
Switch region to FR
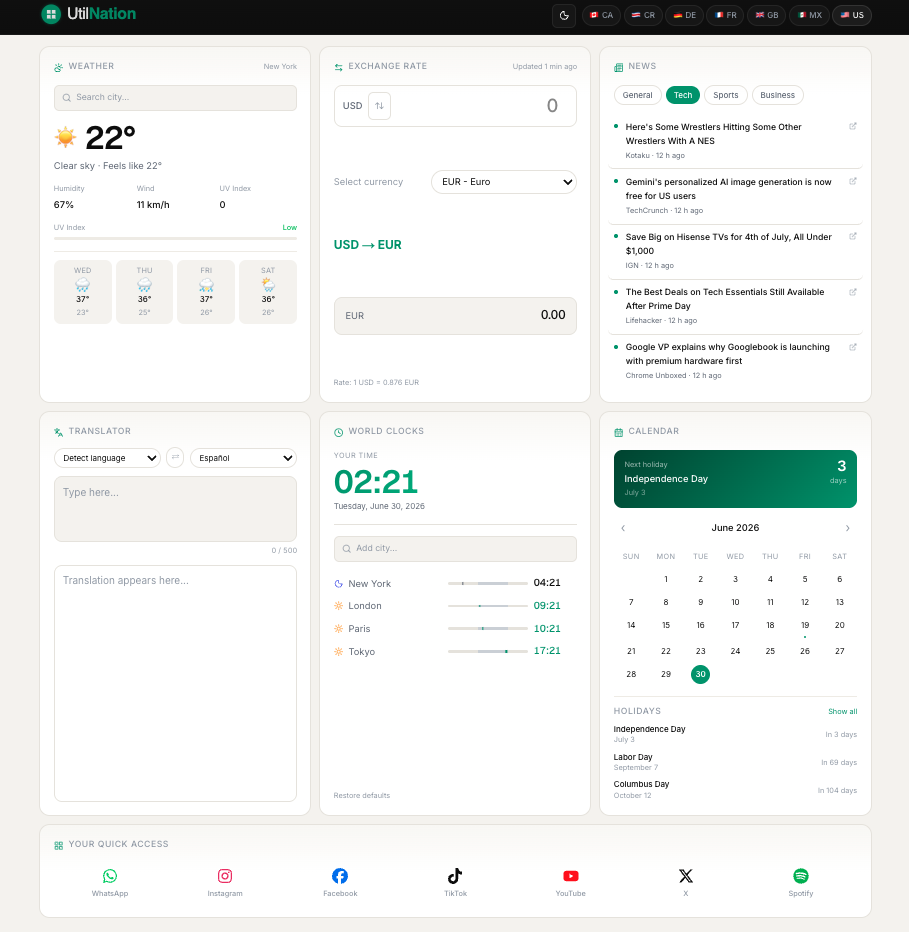(x=725, y=15)
